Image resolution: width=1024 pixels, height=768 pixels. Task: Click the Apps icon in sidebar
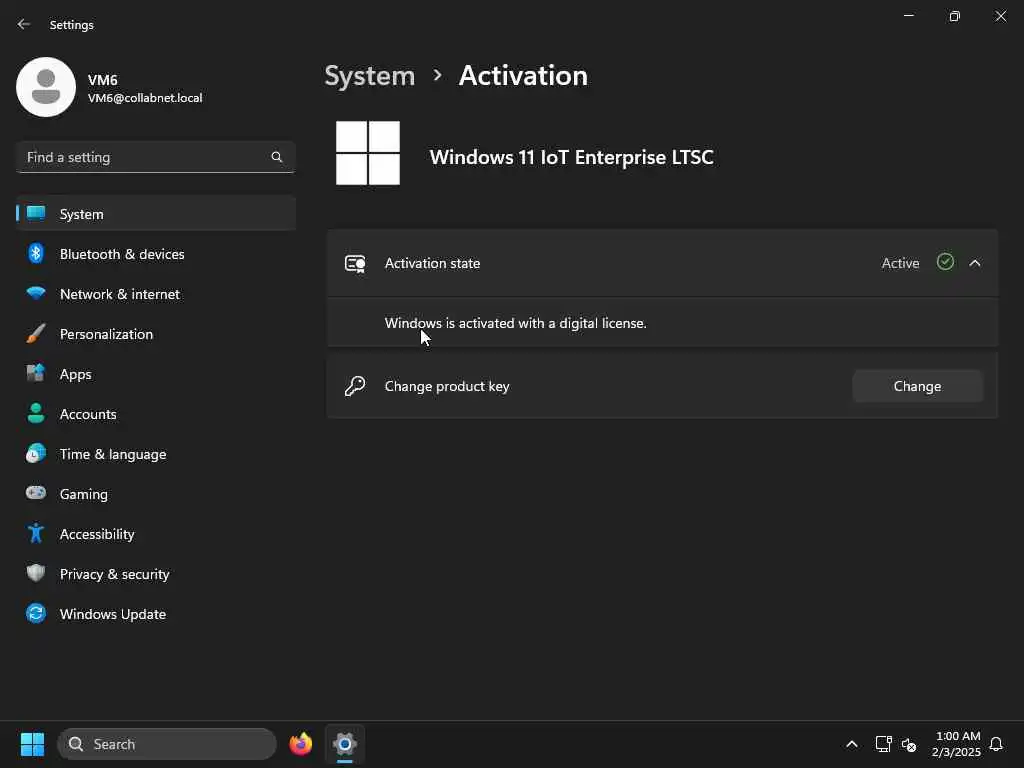pos(37,374)
